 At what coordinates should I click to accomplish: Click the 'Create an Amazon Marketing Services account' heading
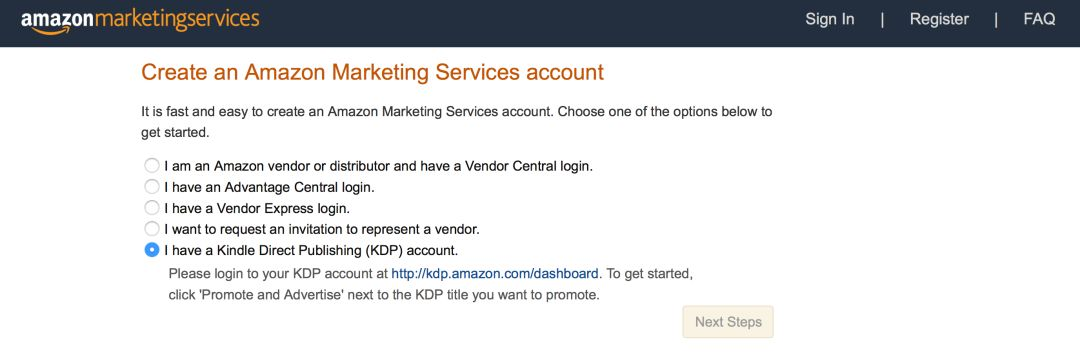[x=373, y=72]
